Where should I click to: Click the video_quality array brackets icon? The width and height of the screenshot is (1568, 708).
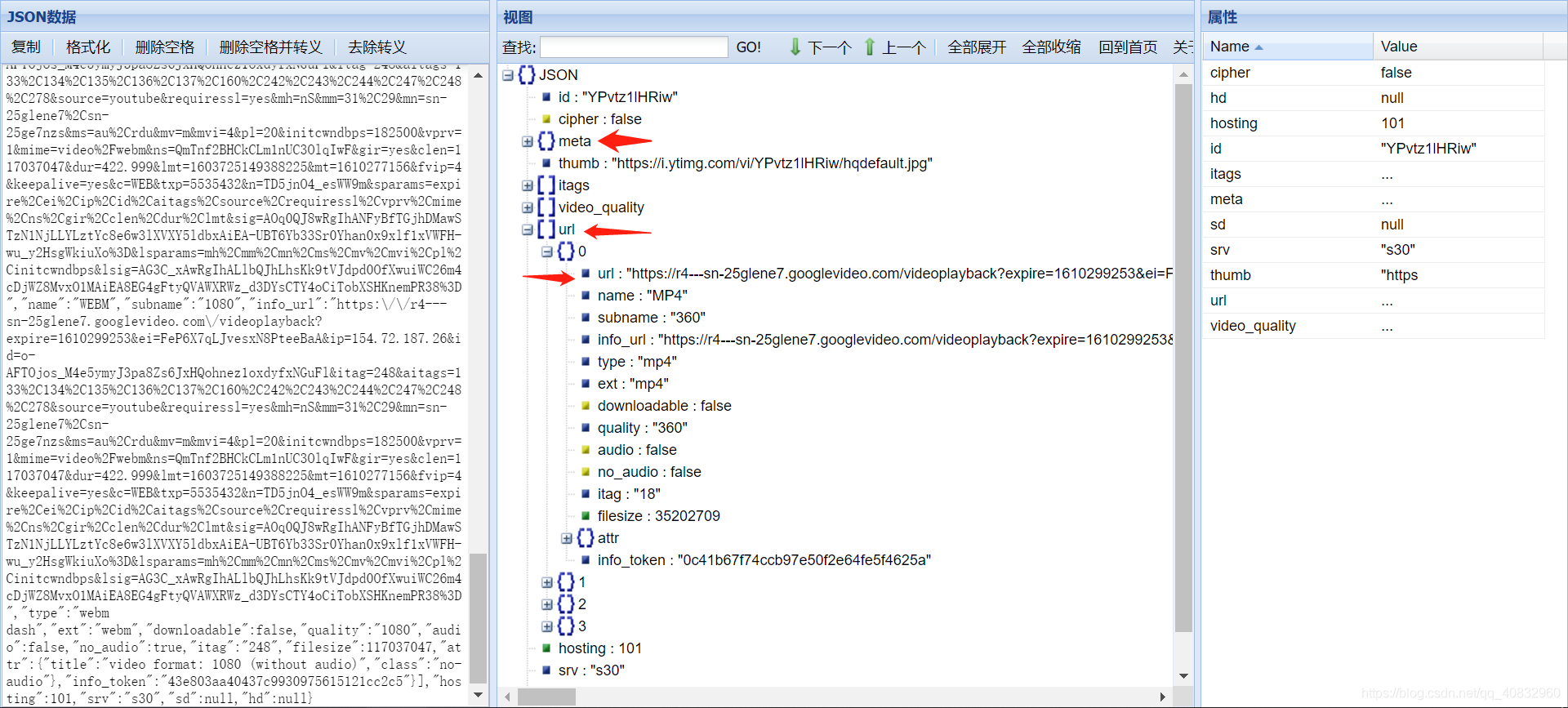click(x=546, y=207)
